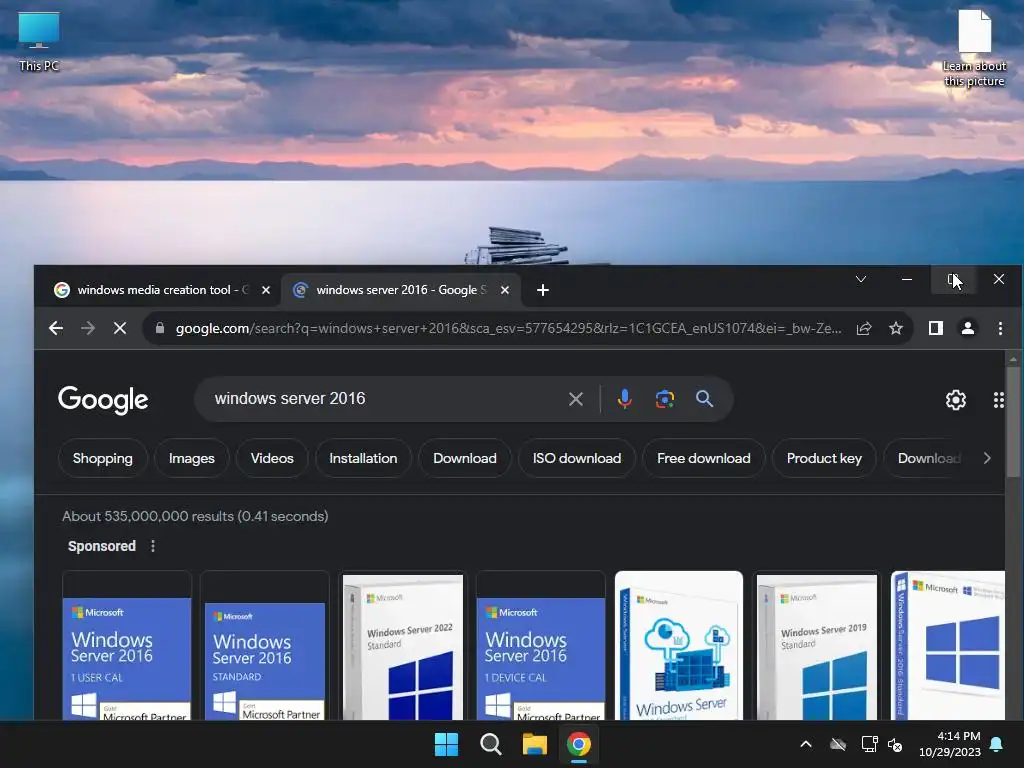Open the Chrome profile menu
The image size is (1024, 768).
pyautogui.click(x=968, y=328)
